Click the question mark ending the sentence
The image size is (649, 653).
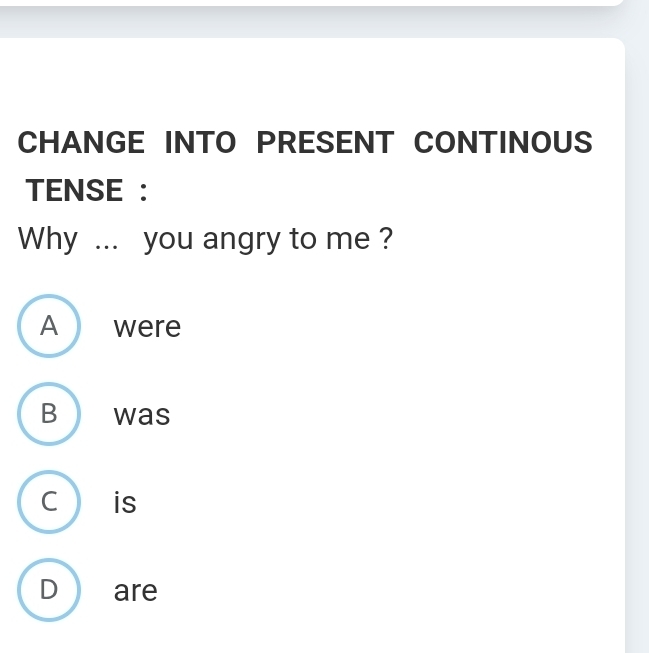[384, 240]
